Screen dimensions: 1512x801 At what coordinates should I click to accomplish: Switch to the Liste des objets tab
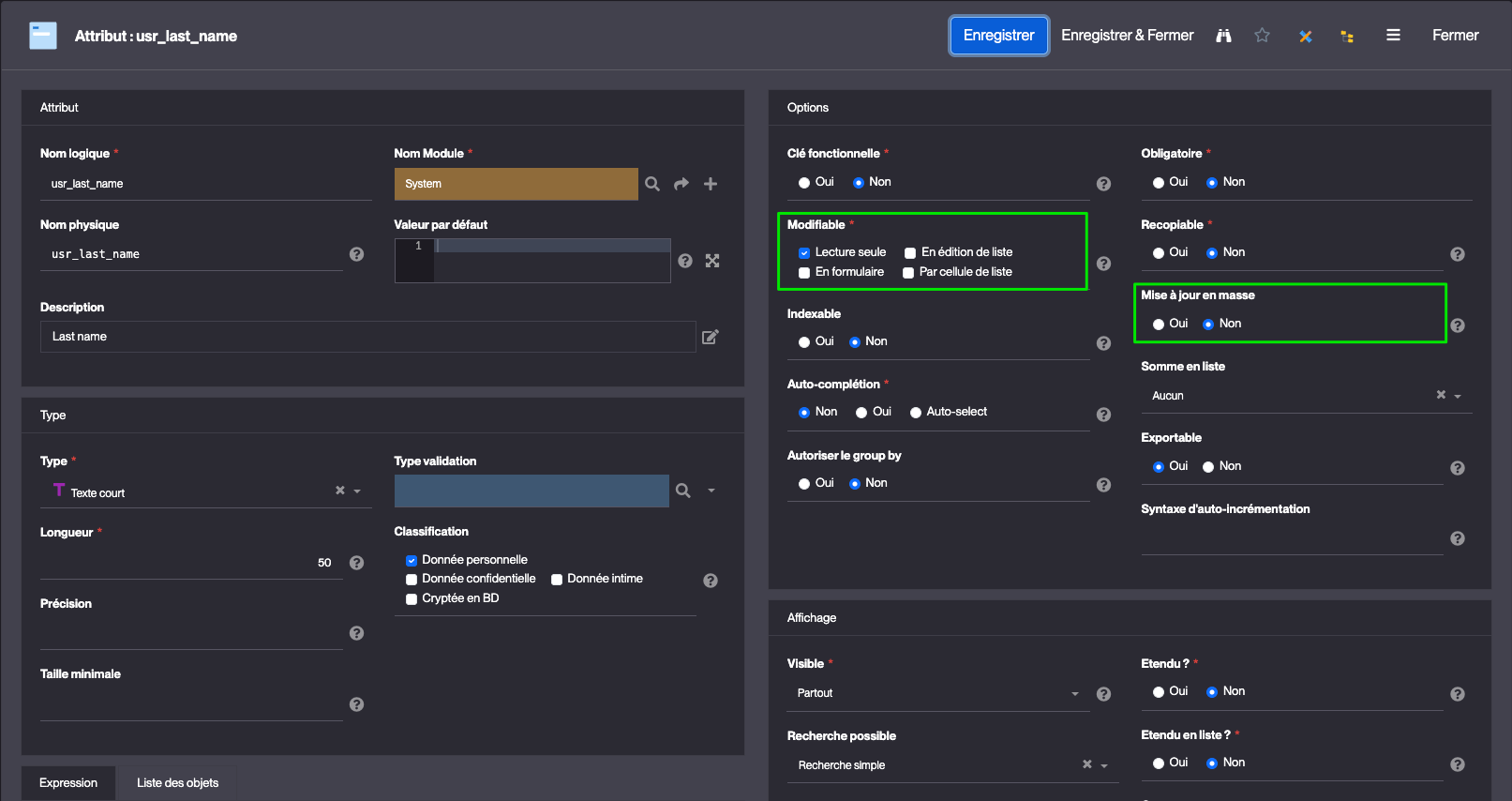coord(177,783)
